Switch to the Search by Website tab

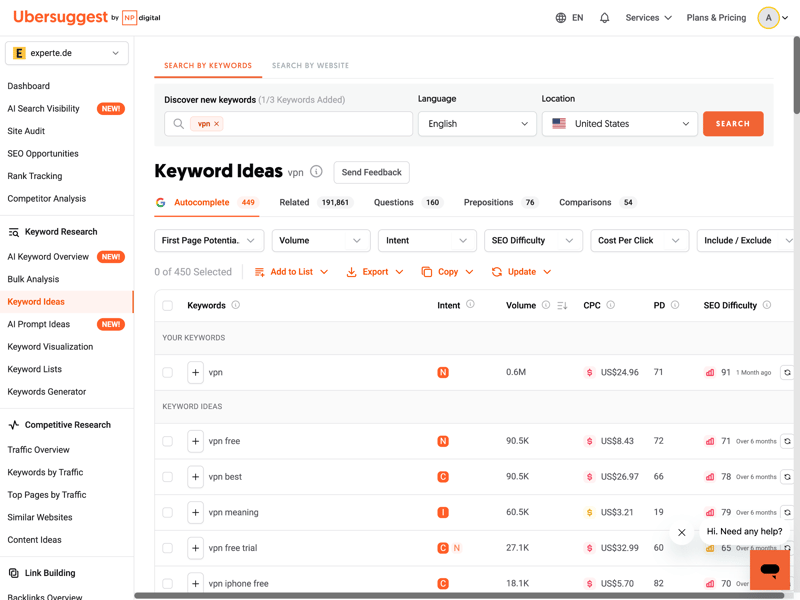[x=310, y=66]
